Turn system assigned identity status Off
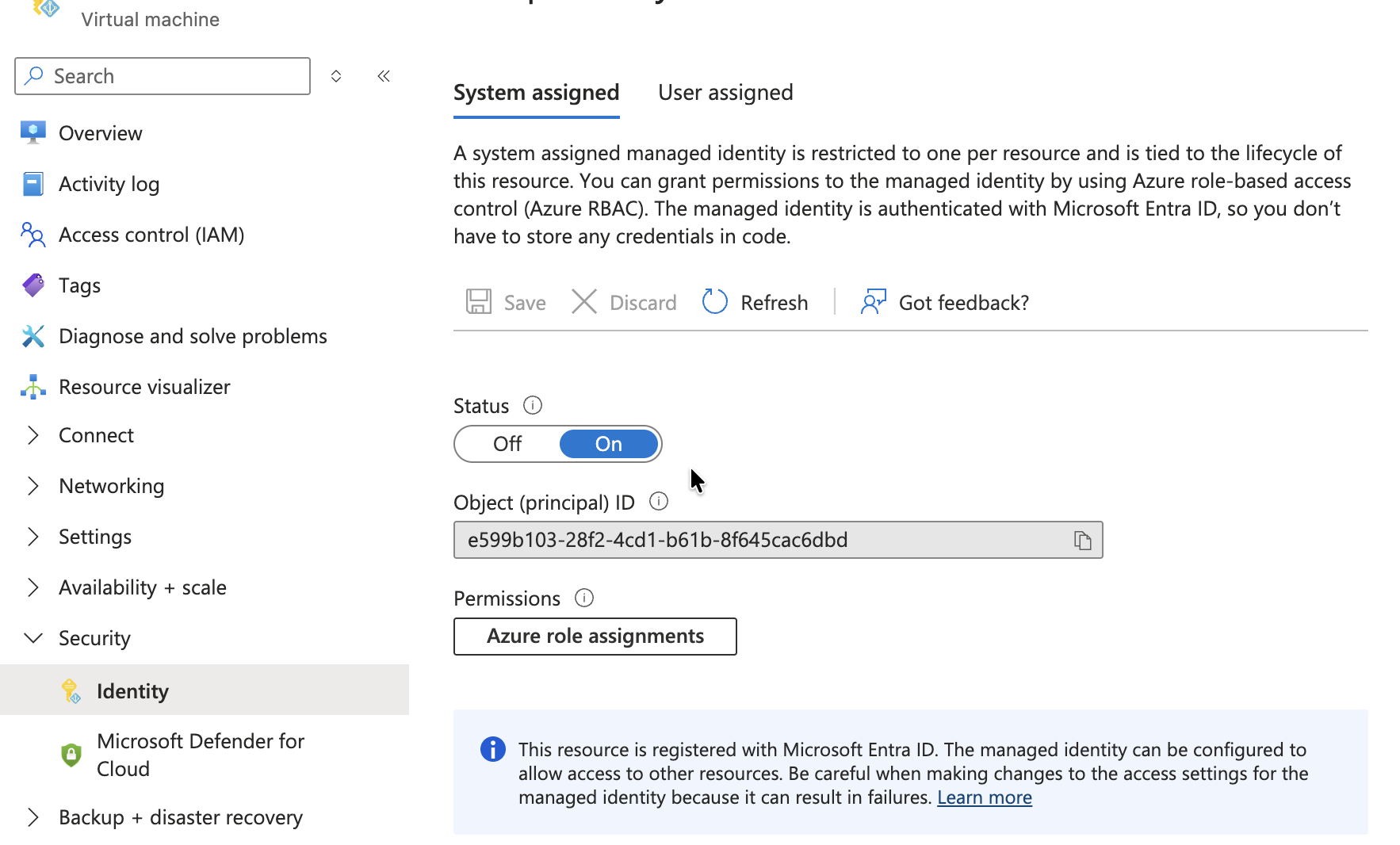 (507, 444)
